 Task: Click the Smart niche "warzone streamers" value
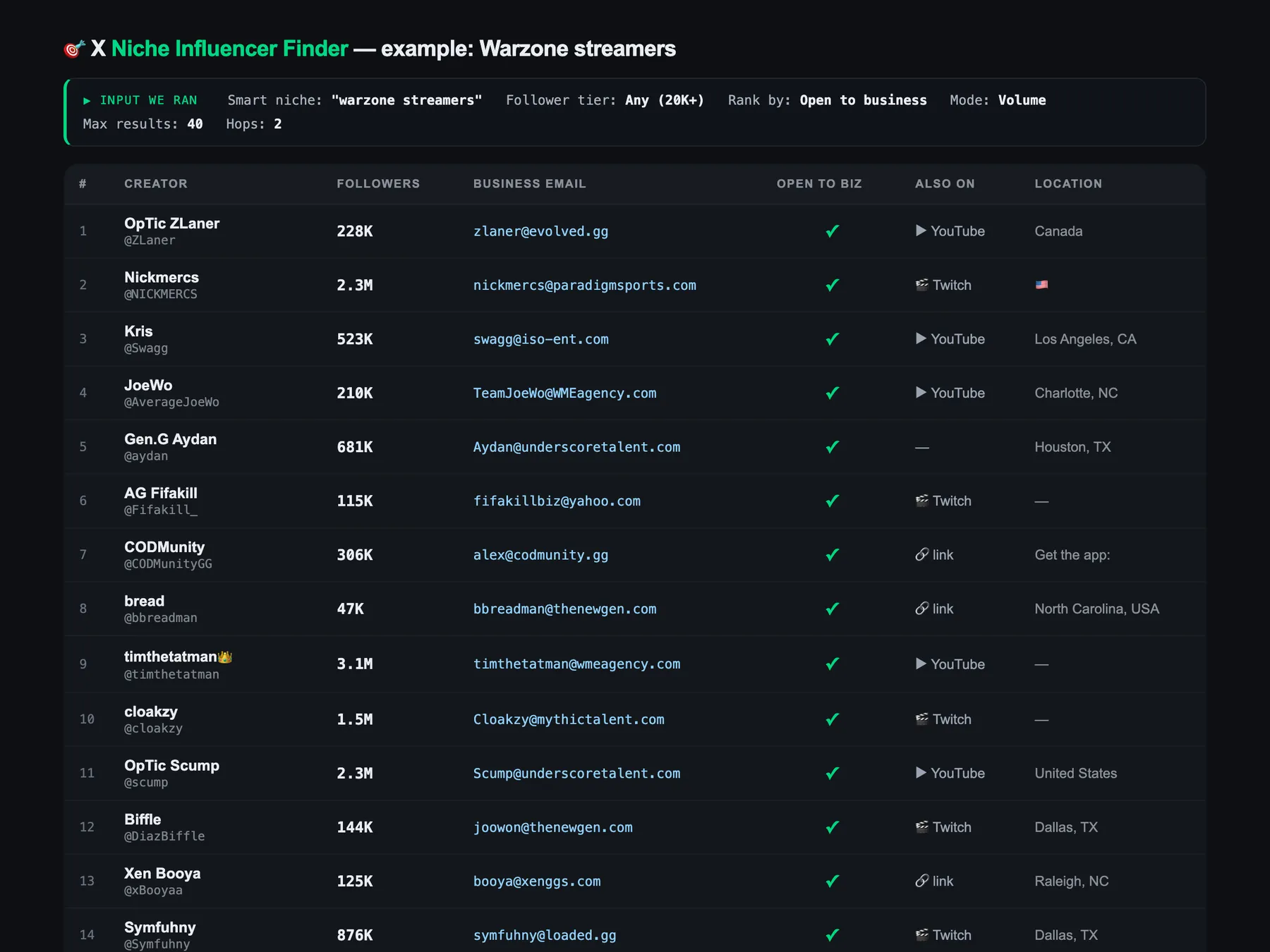click(406, 100)
